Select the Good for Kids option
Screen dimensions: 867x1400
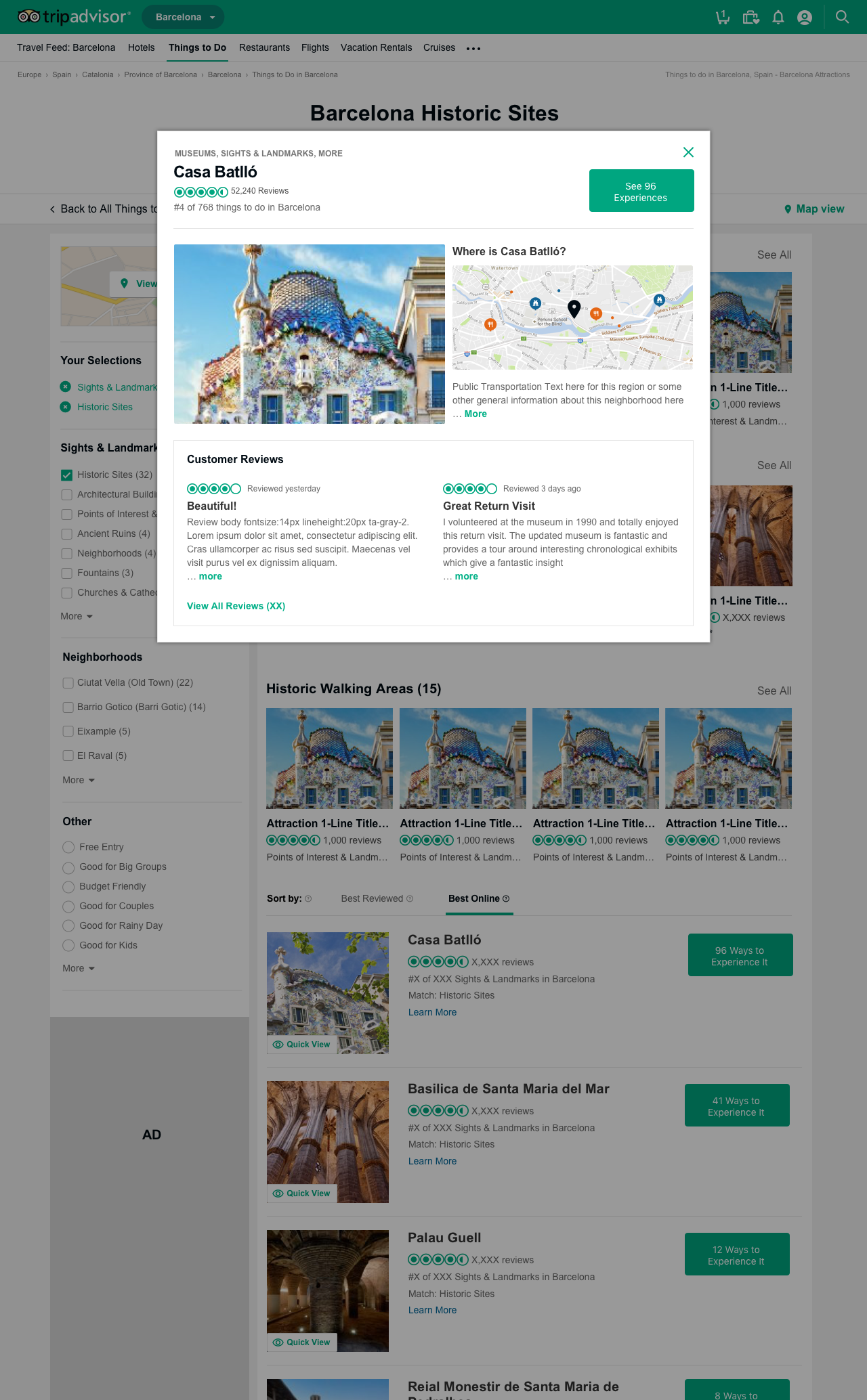click(68, 946)
